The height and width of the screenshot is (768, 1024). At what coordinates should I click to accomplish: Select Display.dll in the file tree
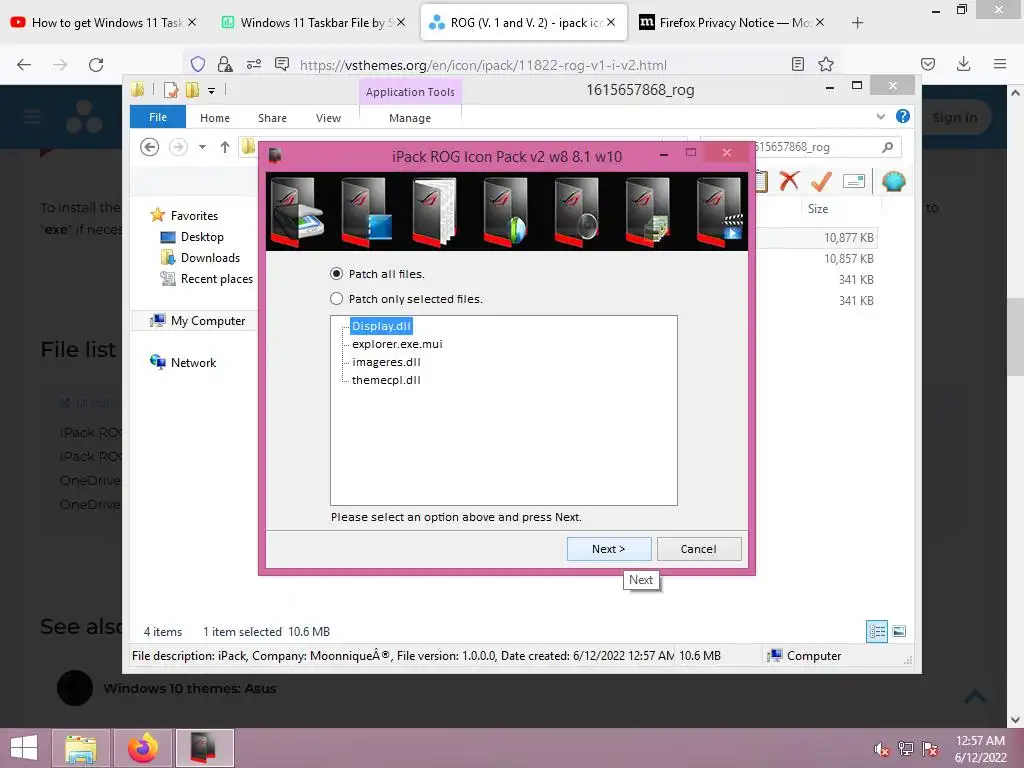[381, 326]
